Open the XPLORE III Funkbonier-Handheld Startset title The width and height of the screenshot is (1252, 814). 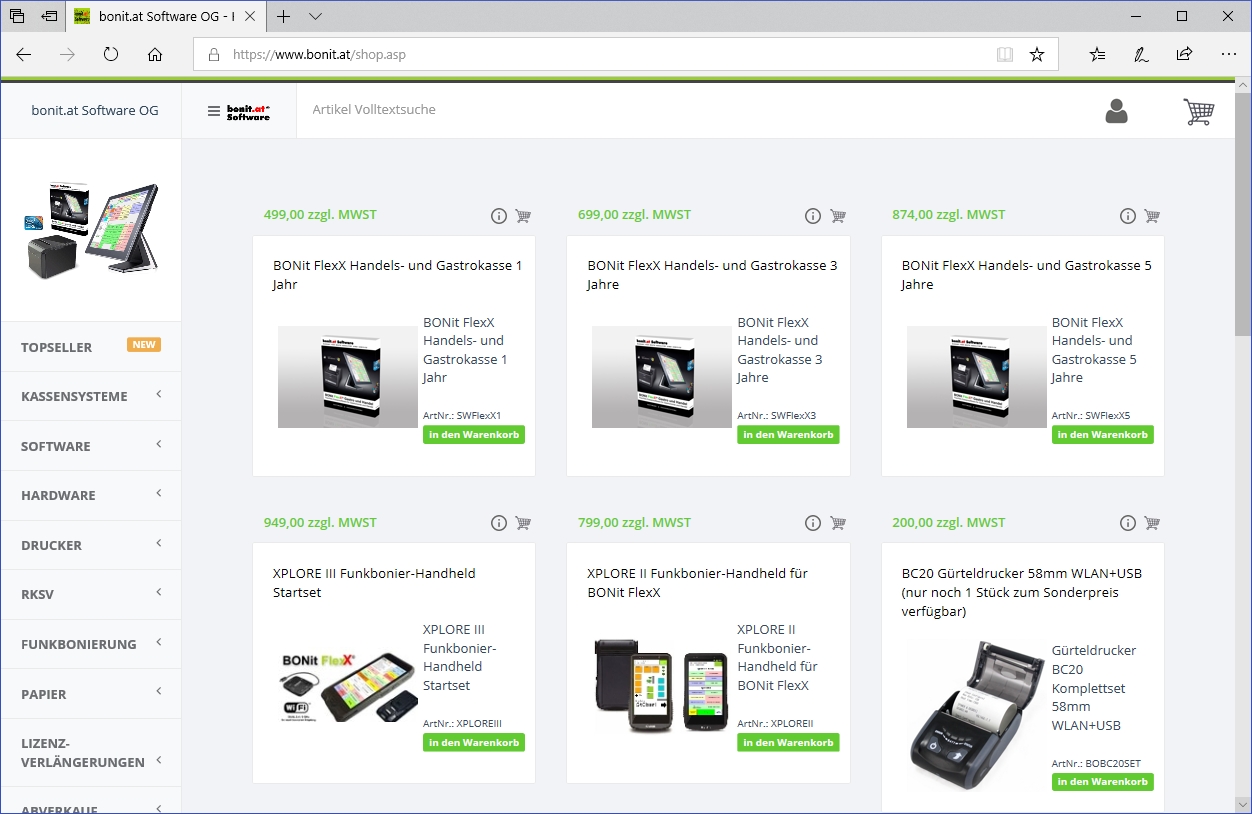[374, 583]
